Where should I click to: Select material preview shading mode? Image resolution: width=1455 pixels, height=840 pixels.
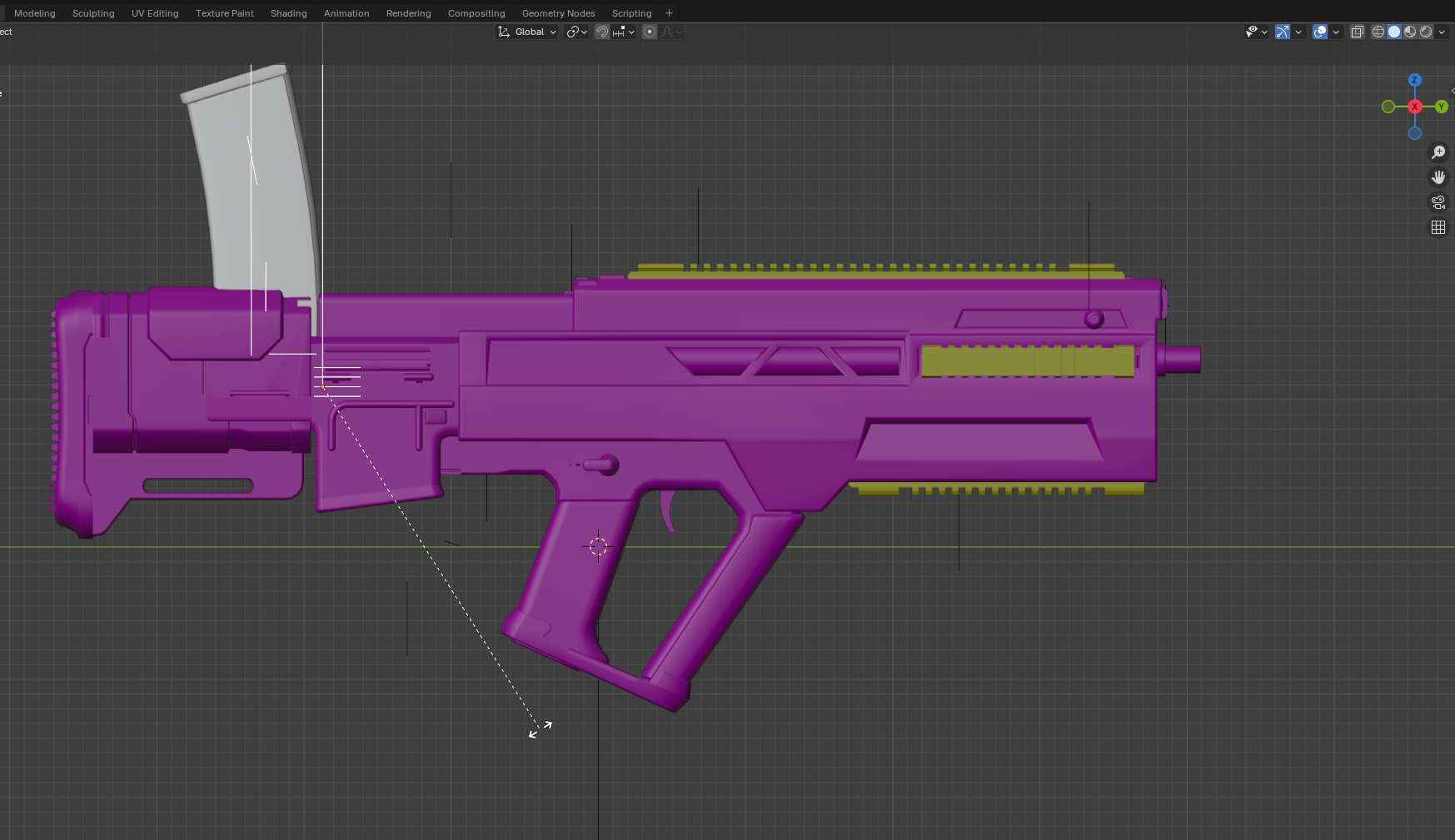[1410, 32]
